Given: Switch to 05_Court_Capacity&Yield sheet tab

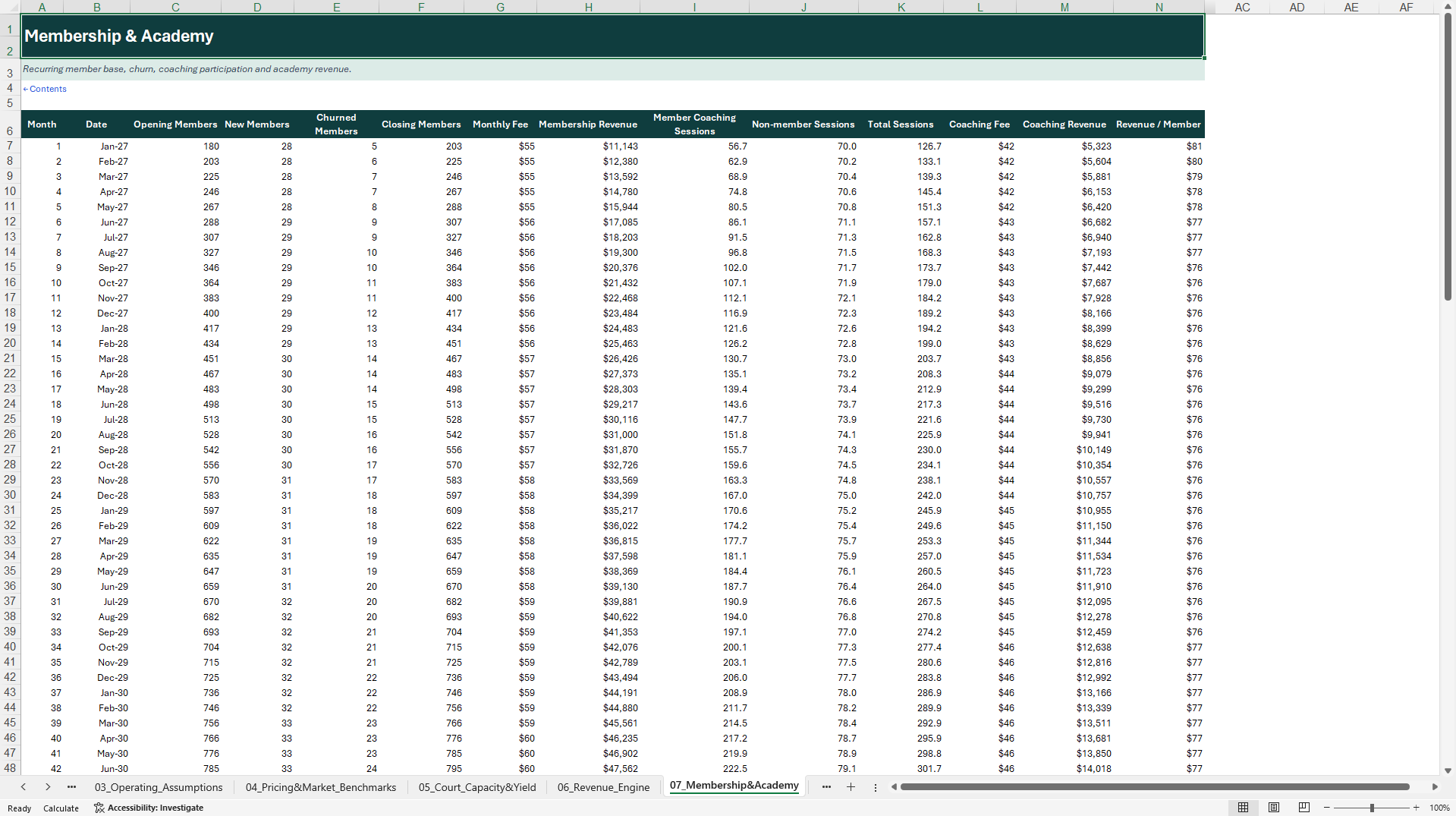Looking at the screenshot, I should coord(477,787).
